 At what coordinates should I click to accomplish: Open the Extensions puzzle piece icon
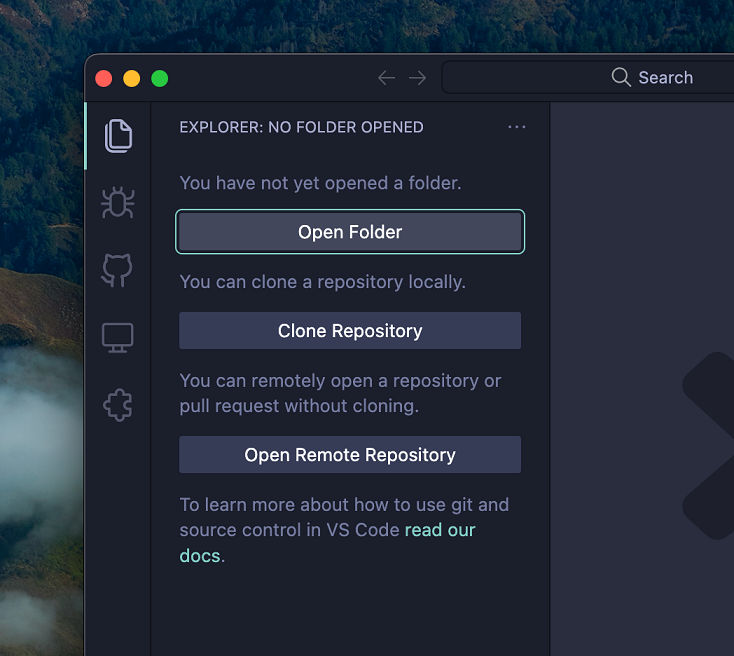(x=118, y=405)
